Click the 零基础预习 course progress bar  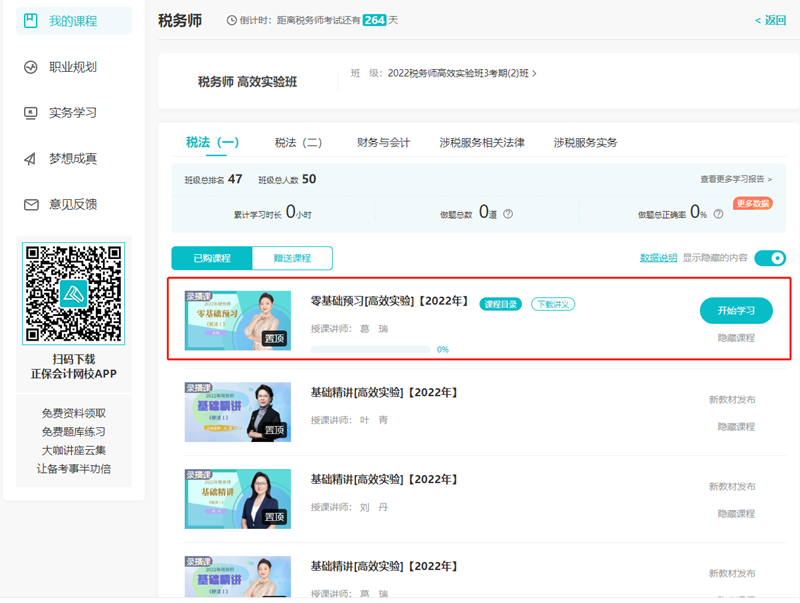pos(370,349)
